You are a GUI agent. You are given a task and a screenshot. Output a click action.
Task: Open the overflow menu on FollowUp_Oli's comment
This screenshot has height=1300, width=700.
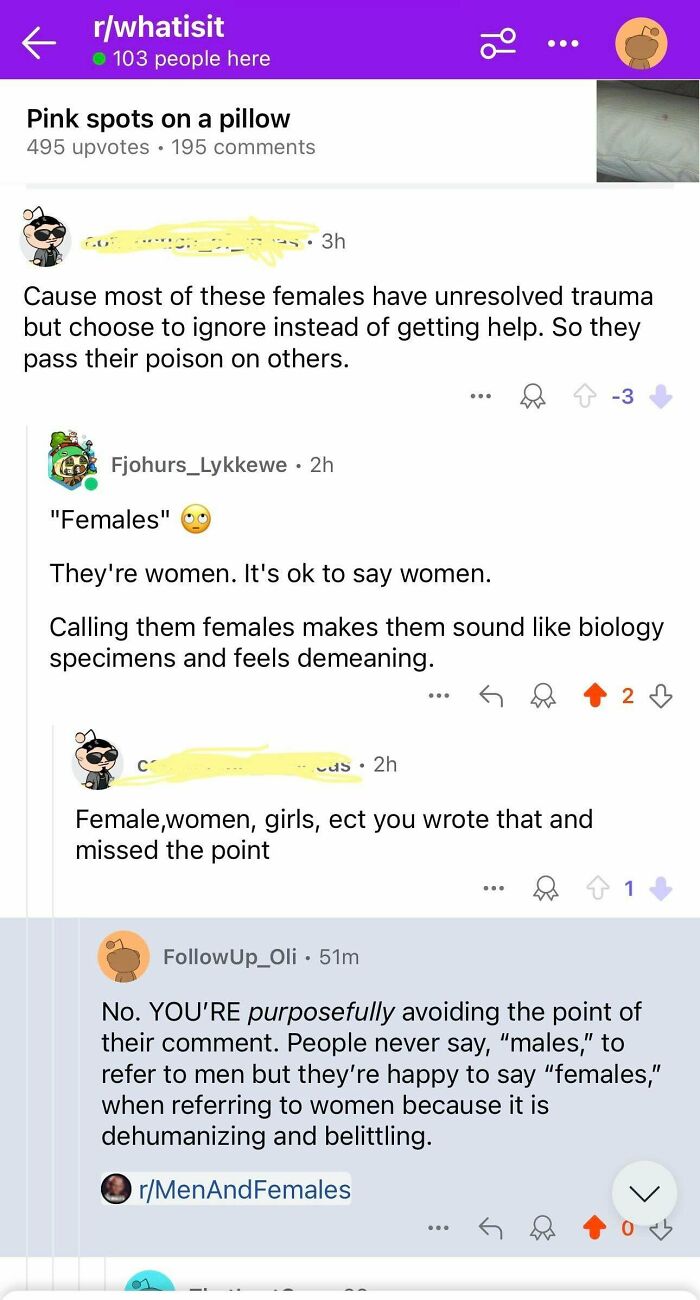pyautogui.click(x=440, y=1224)
